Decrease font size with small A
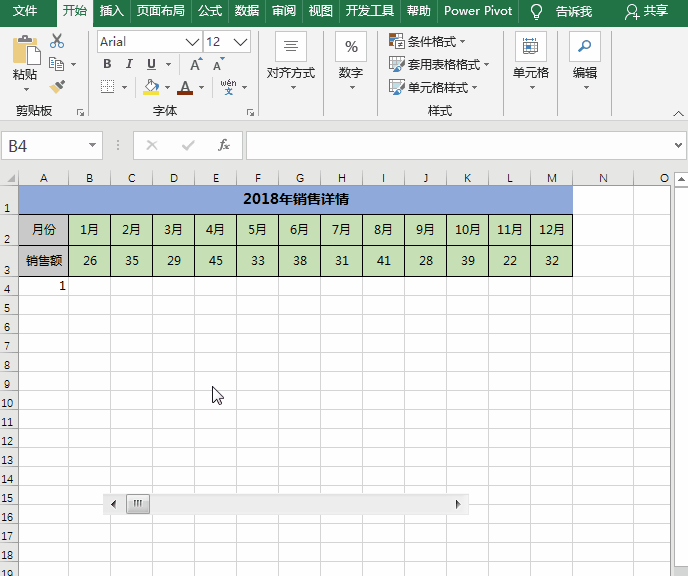Viewport: 688px width, 576px height. [218, 64]
